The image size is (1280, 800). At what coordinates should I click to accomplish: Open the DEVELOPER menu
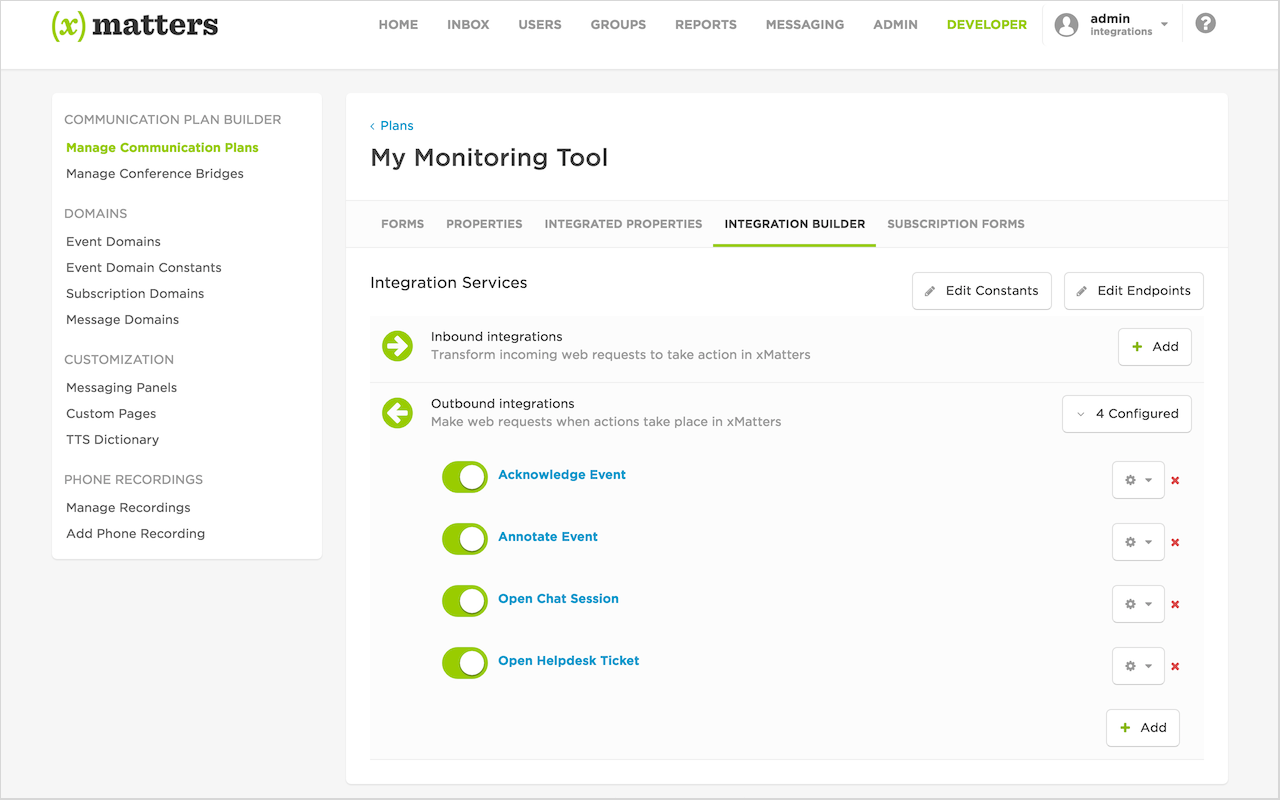tap(987, 24)
